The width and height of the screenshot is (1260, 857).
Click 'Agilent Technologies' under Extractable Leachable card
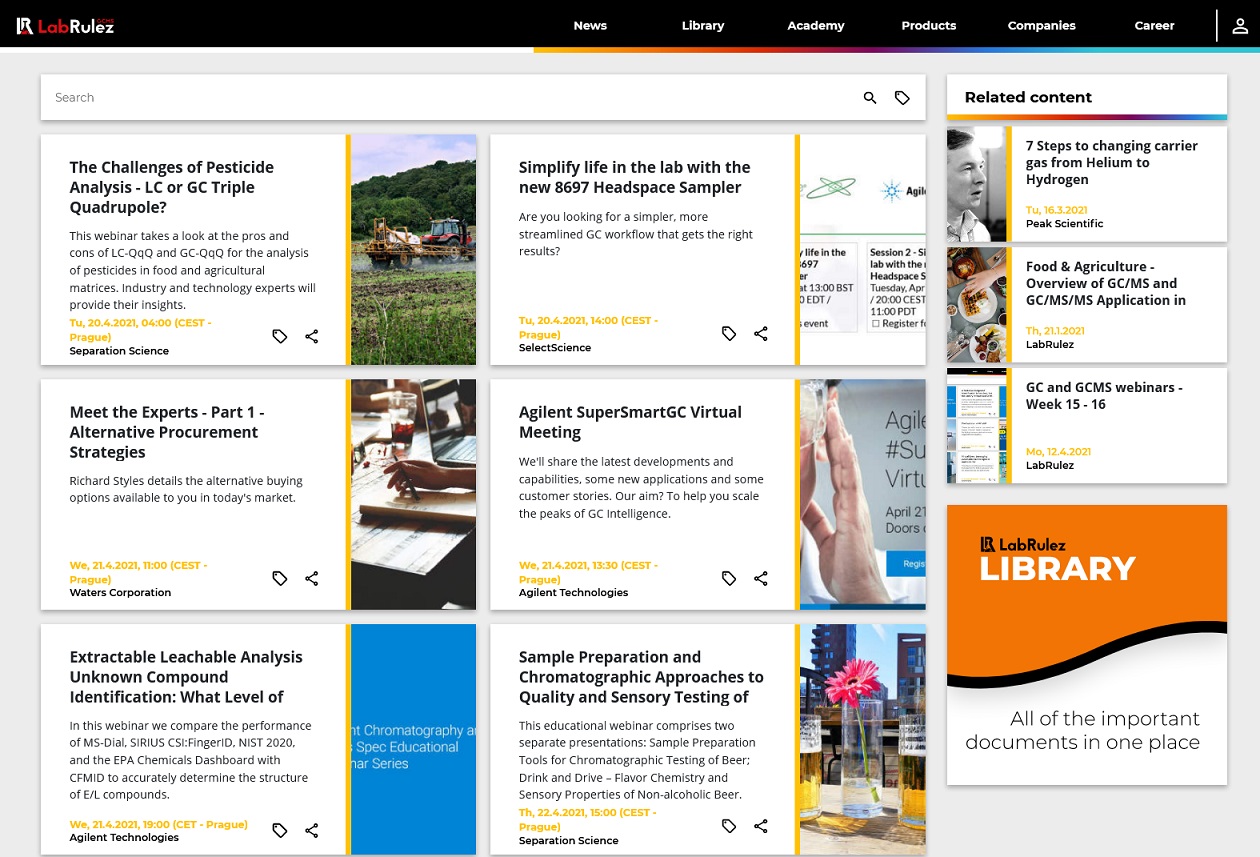[124, 838]
